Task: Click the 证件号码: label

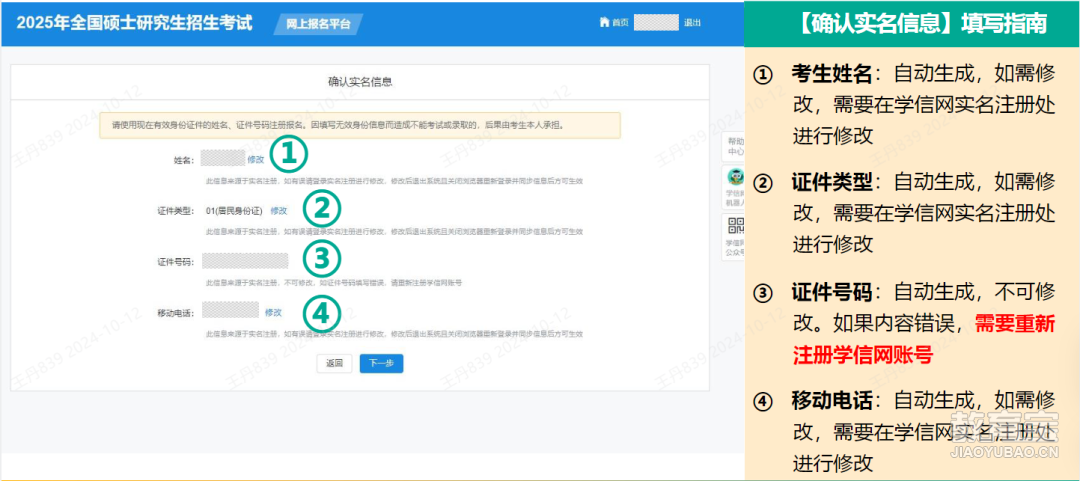Action: coord(176,262)
